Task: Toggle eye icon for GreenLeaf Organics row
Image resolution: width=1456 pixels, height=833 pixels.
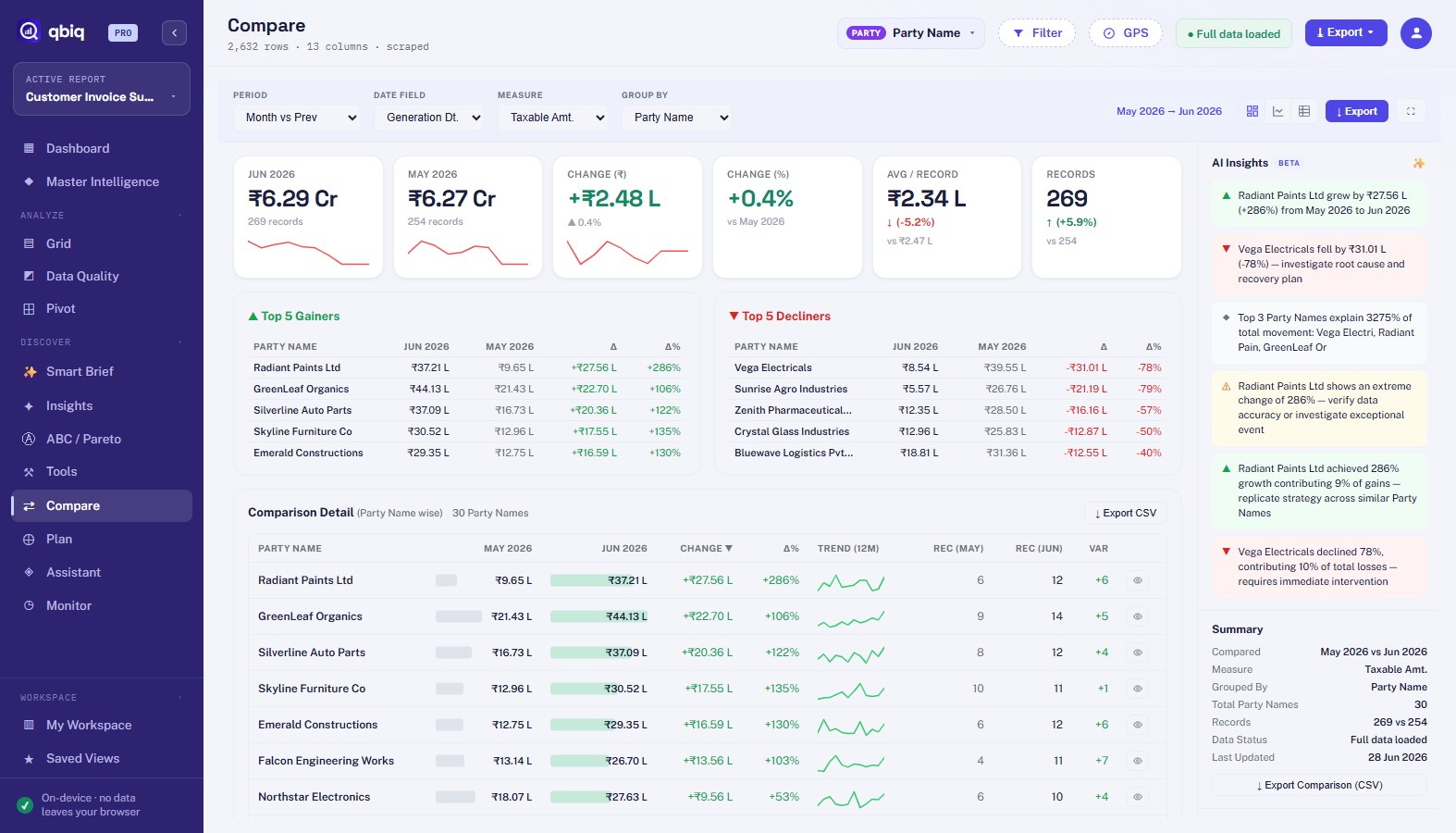Action: 1138,616
